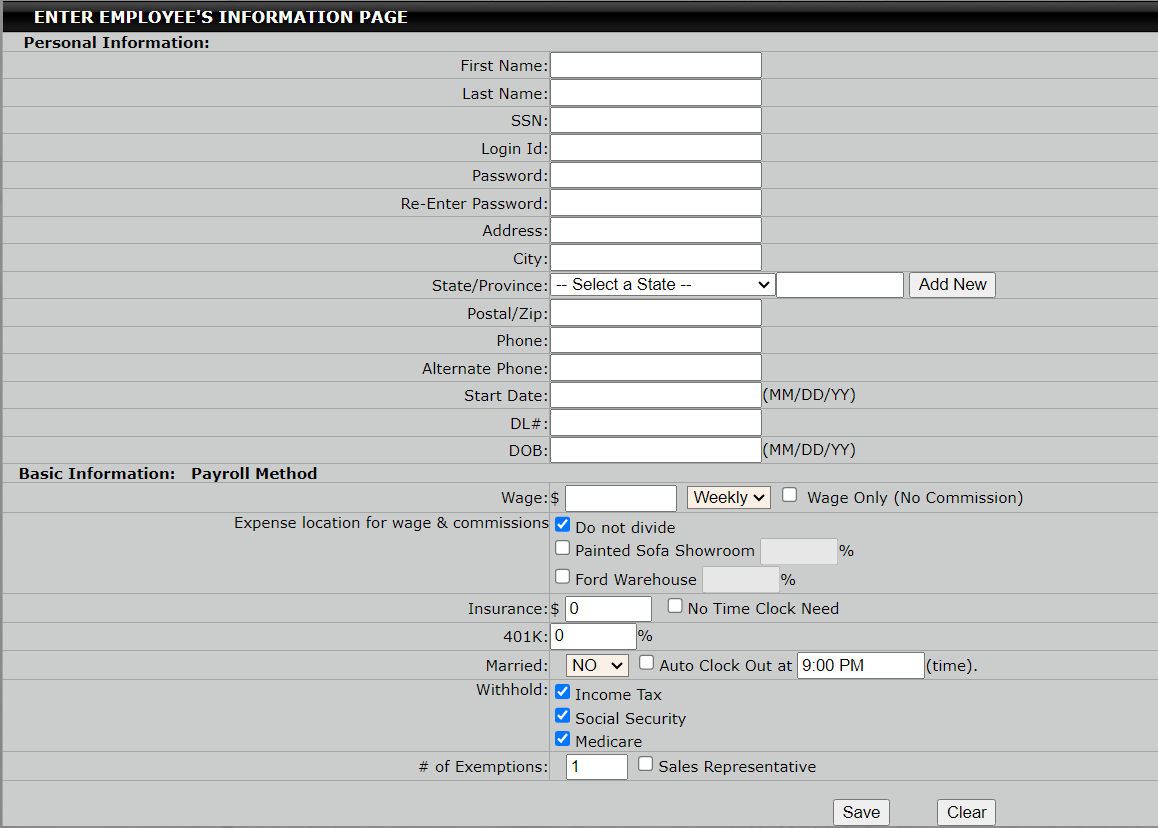Click the Painted Sofa Showroom percent field
Screen dimensions: 1158x828
pyautogui.click(x=799, y=551)
